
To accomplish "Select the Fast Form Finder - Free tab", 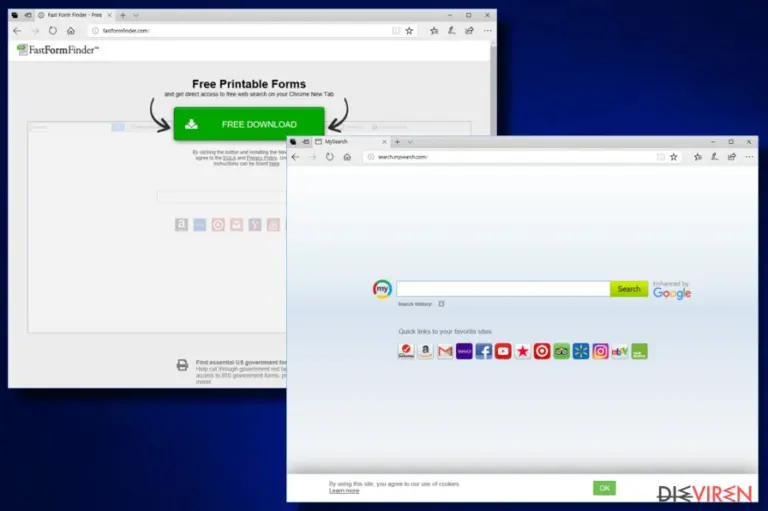I will click(x=74, y=15).
